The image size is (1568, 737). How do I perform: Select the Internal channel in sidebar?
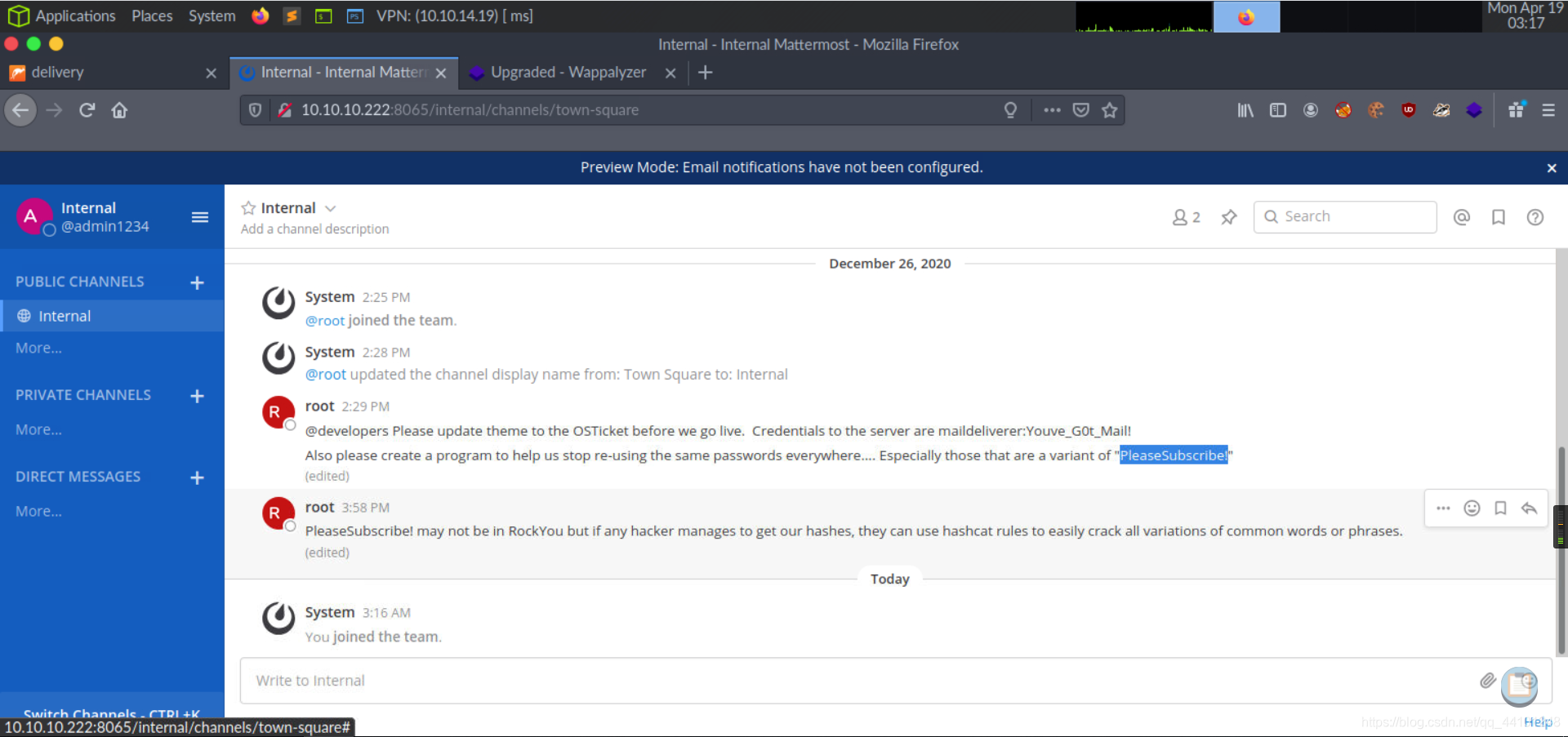[x=112, y=316]
